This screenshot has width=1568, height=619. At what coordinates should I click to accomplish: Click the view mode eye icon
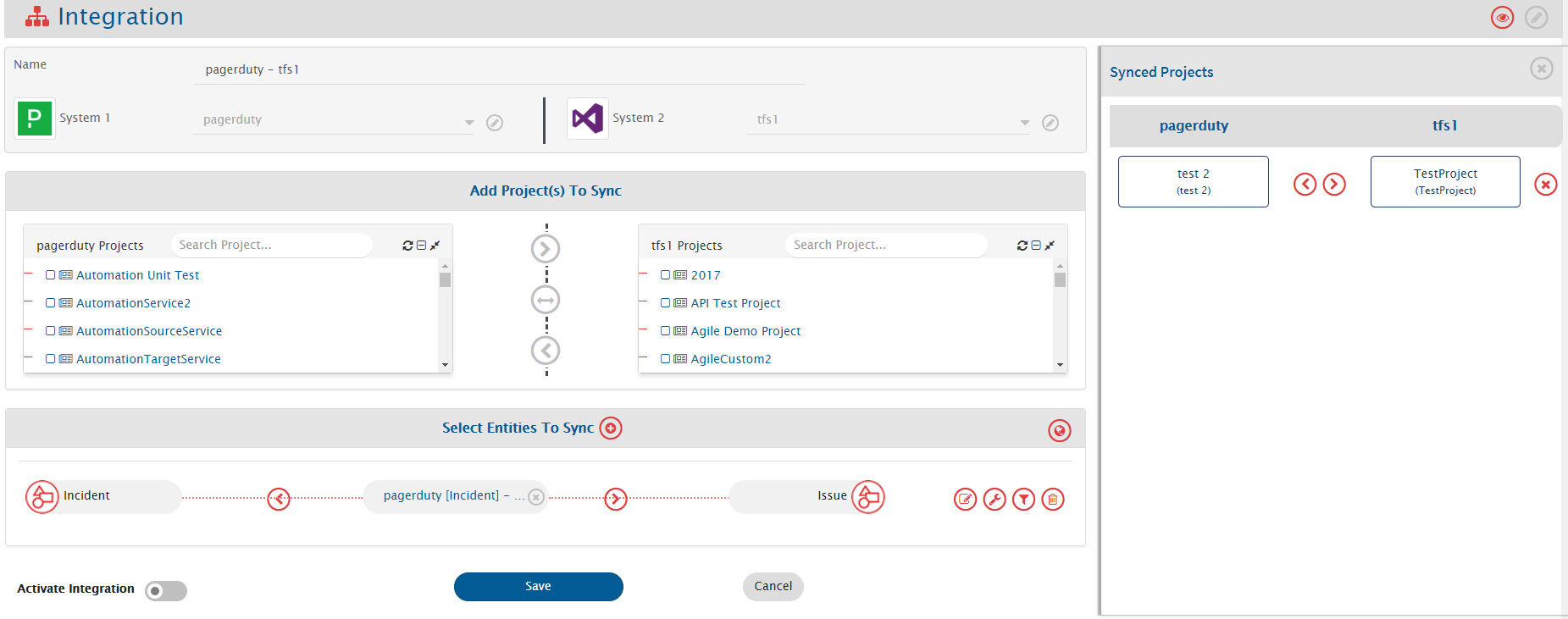pos(1502,18)
